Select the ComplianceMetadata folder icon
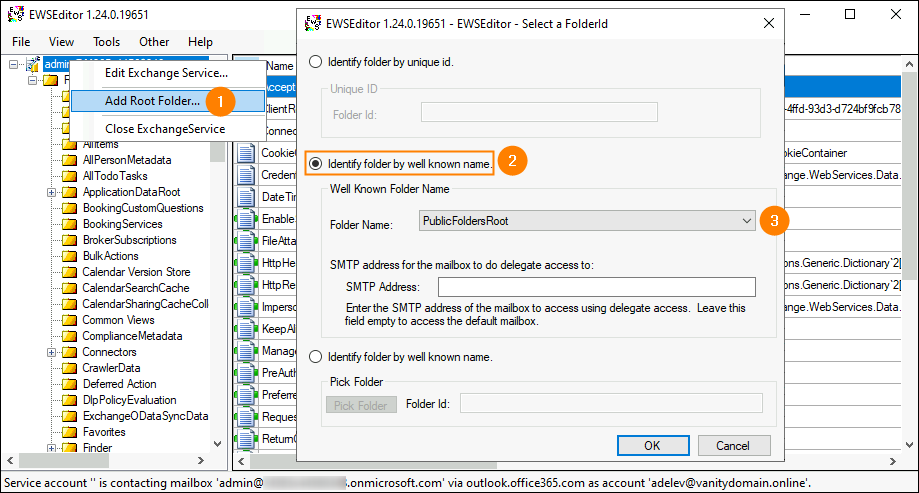Image resolution: width=919 pixels, height=493 pixels. 69,336
